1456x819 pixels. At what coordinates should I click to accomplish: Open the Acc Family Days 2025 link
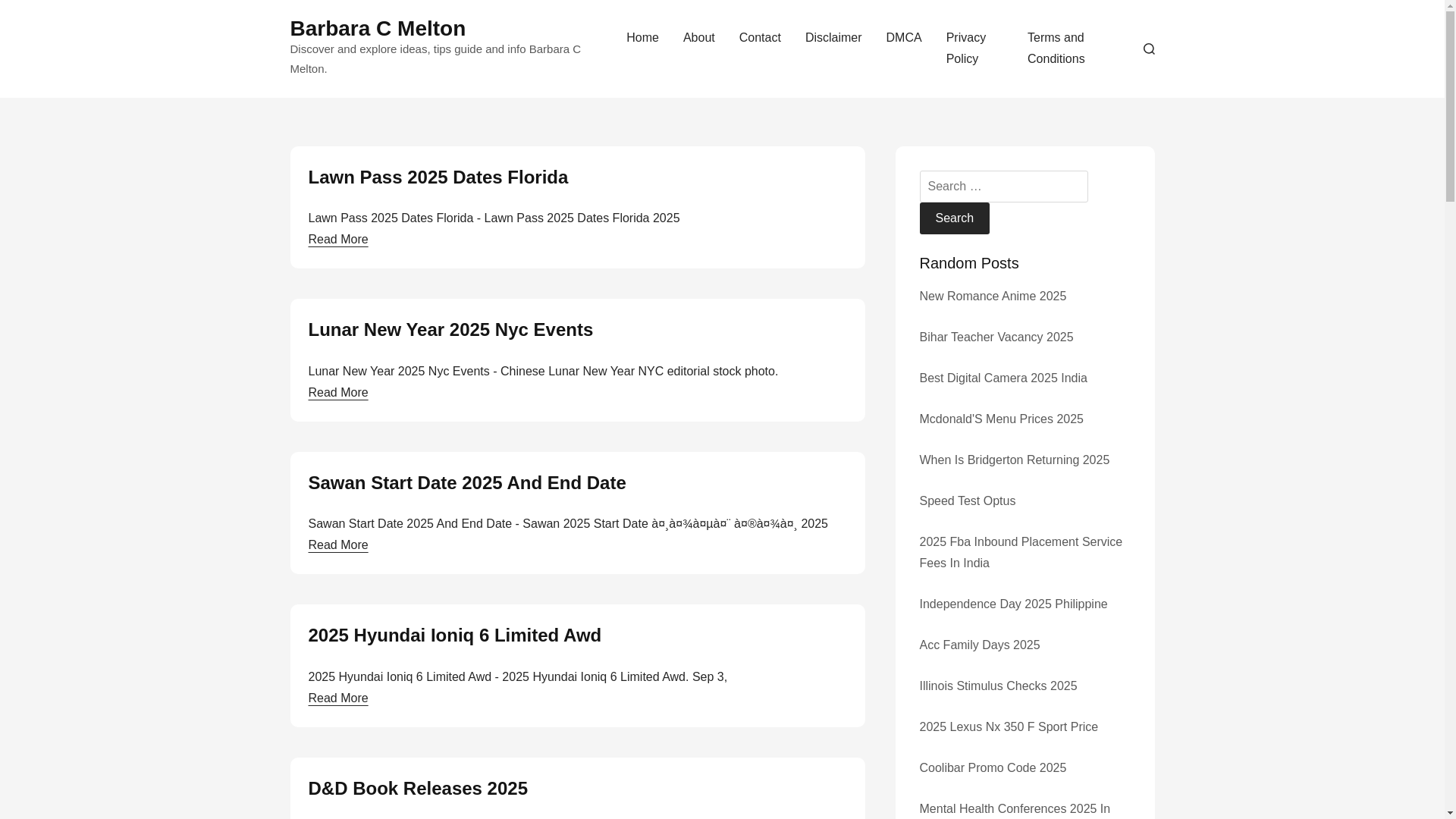[979, 645]
